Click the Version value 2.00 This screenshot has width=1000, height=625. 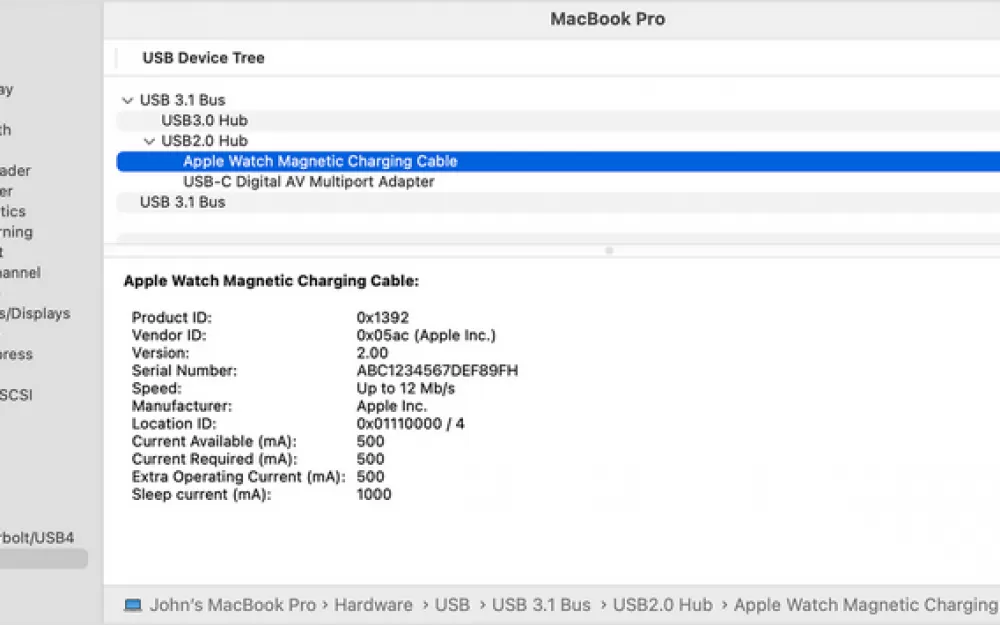click(372, 353)
